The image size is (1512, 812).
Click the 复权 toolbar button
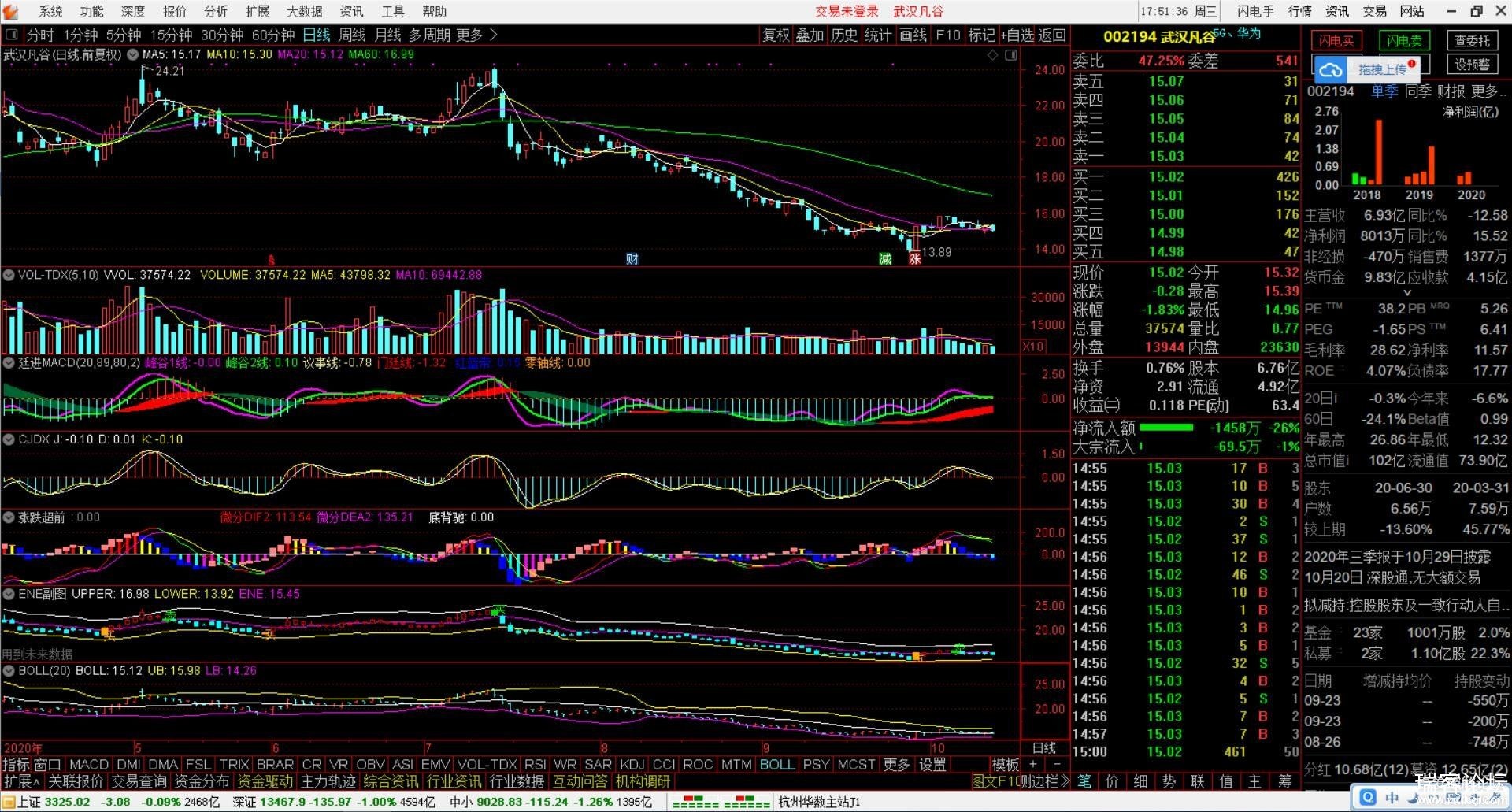coord(776,35)
